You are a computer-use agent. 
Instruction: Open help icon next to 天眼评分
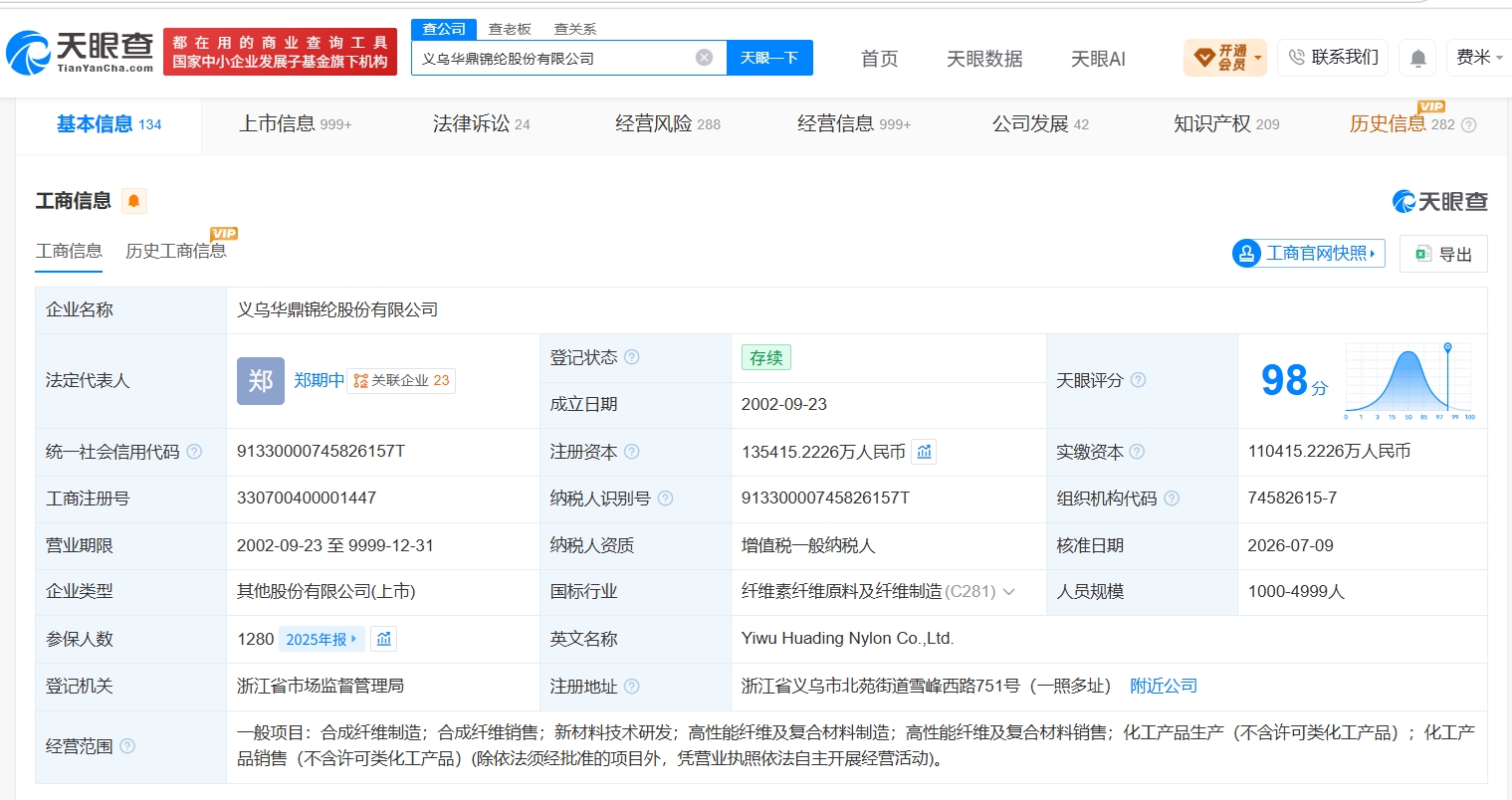[x=1138, y=380]
